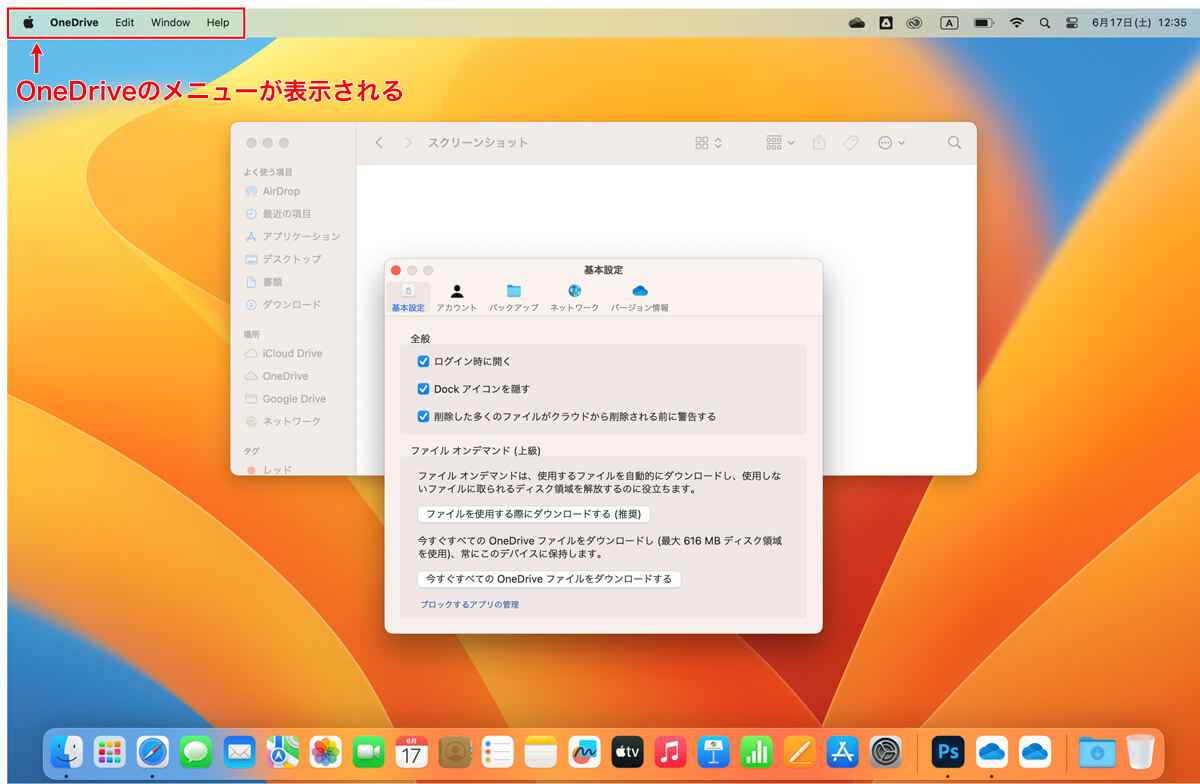Open the バージョン情報 cloud icon tab
The height and width of the screenshot is (784, 1200).
640,297
